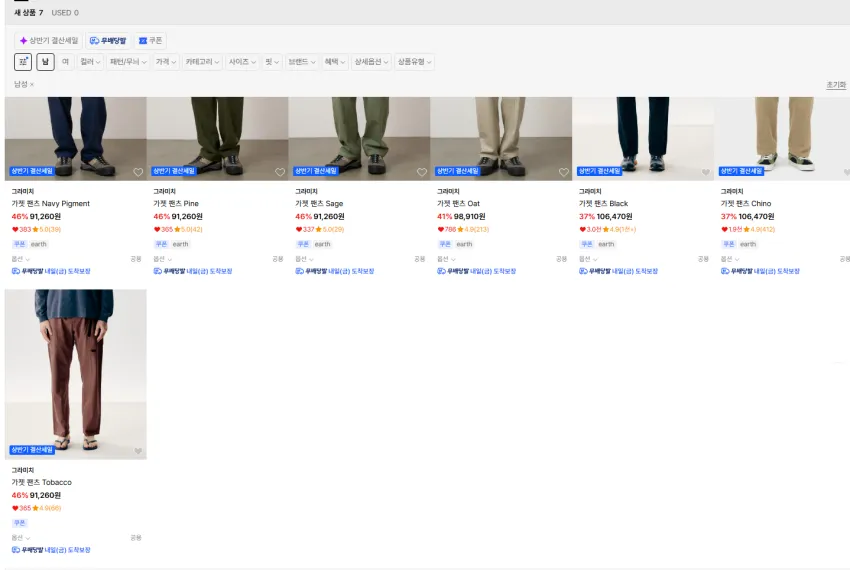Like the Navy Pigment pants heart
Viewport: 850px width, 570px height.
pyautogui.click(x=138, y=172)
